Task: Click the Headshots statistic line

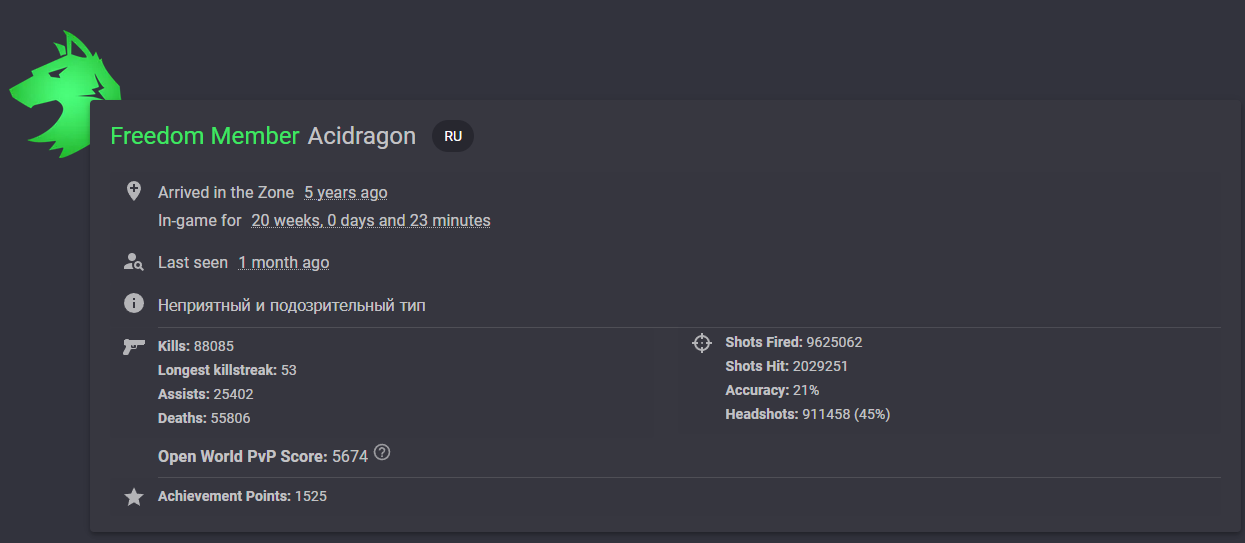Action: (x=808, y=414)
